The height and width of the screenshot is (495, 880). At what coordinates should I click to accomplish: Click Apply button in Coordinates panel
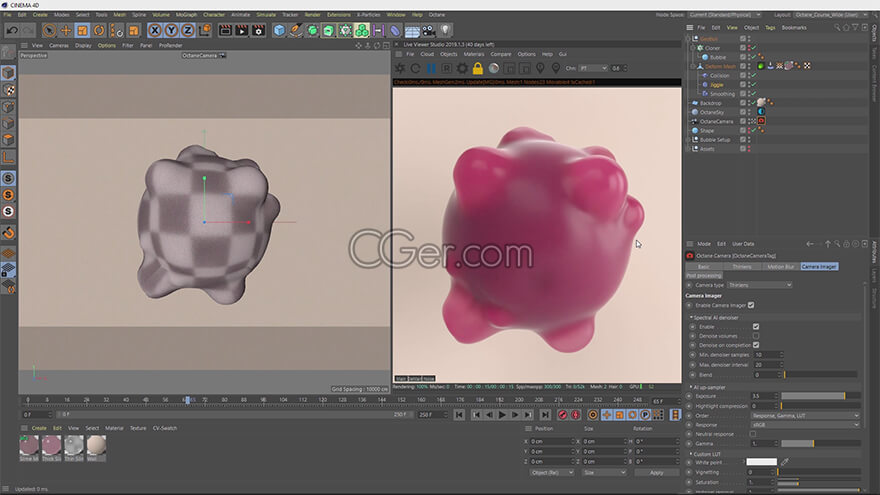tap(656, 473)
